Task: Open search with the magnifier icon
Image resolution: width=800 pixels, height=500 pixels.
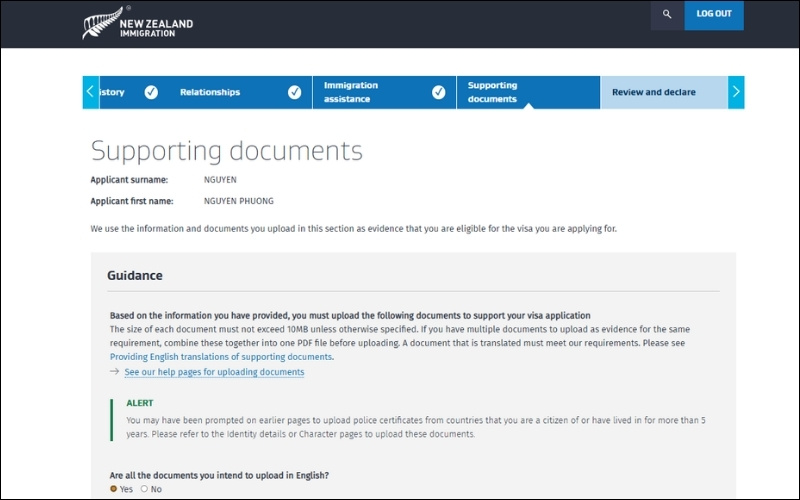Action: 667,14
